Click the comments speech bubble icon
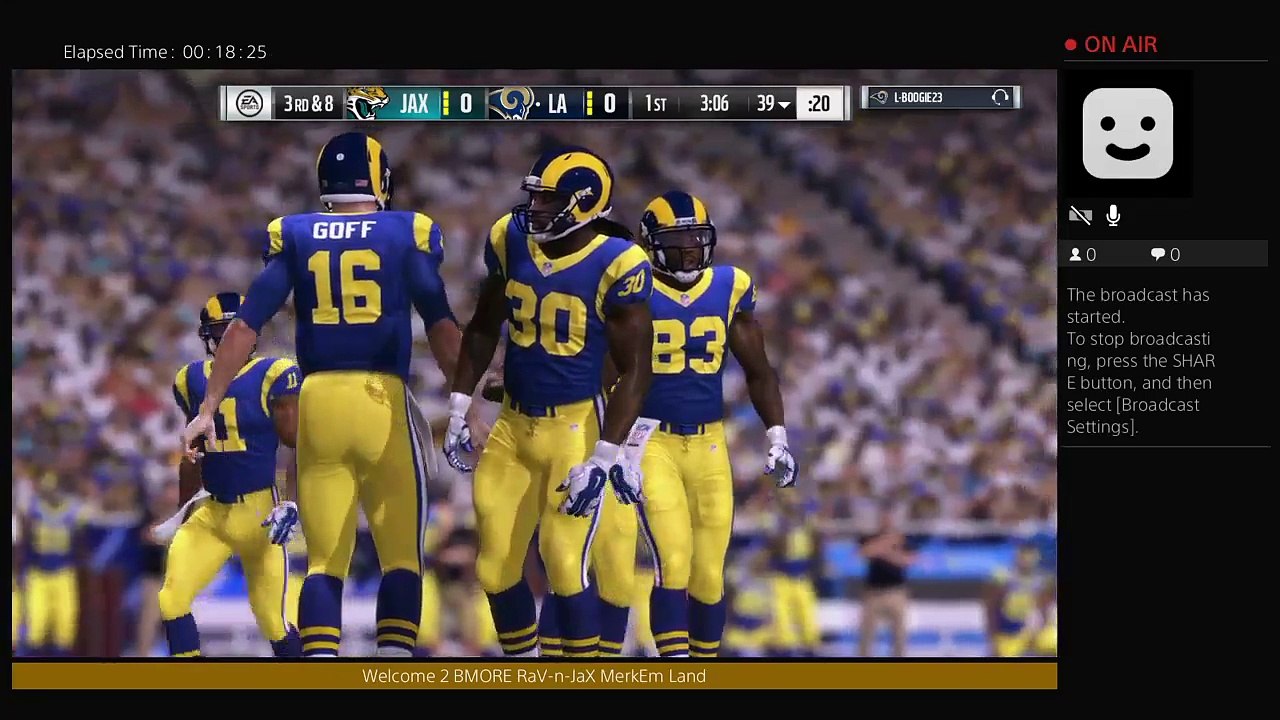The width and height of the screenshot is (1280, 720). click(x=1158, y=255)
